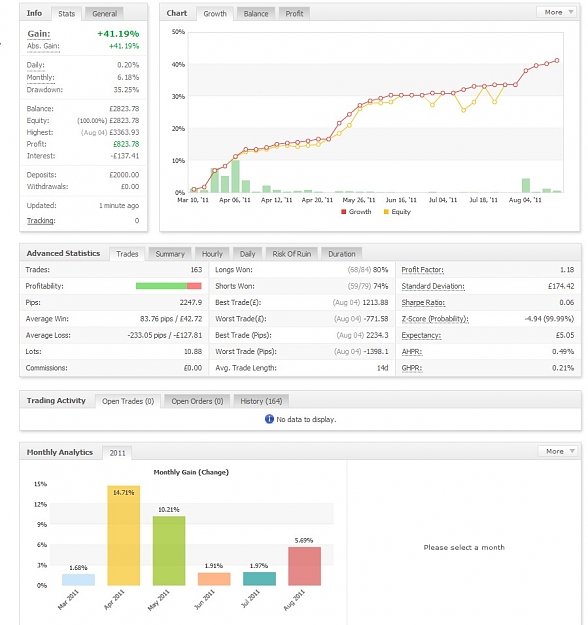Select the Jun 2011 orange bar
588x625 pixels.
coord(214,579)
